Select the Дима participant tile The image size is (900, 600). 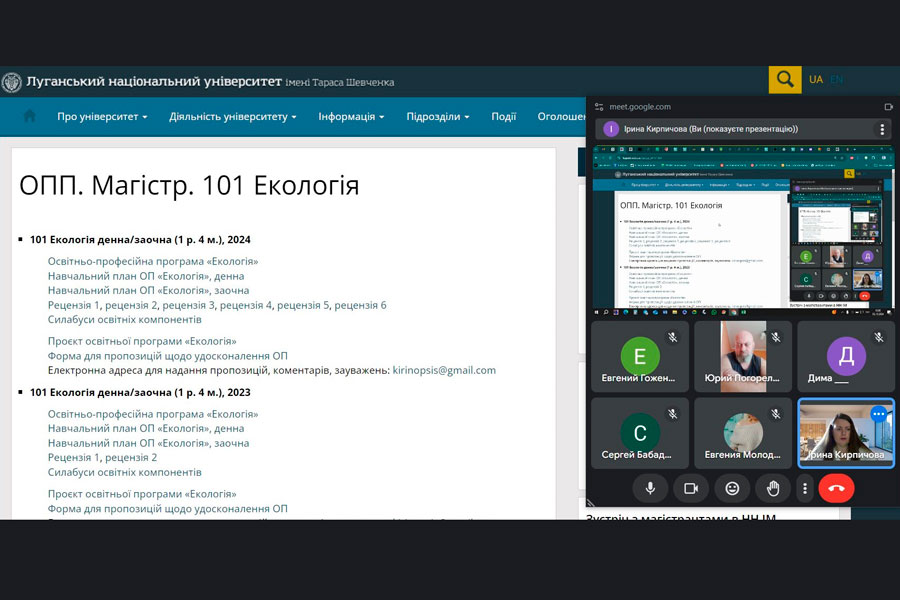846,357
